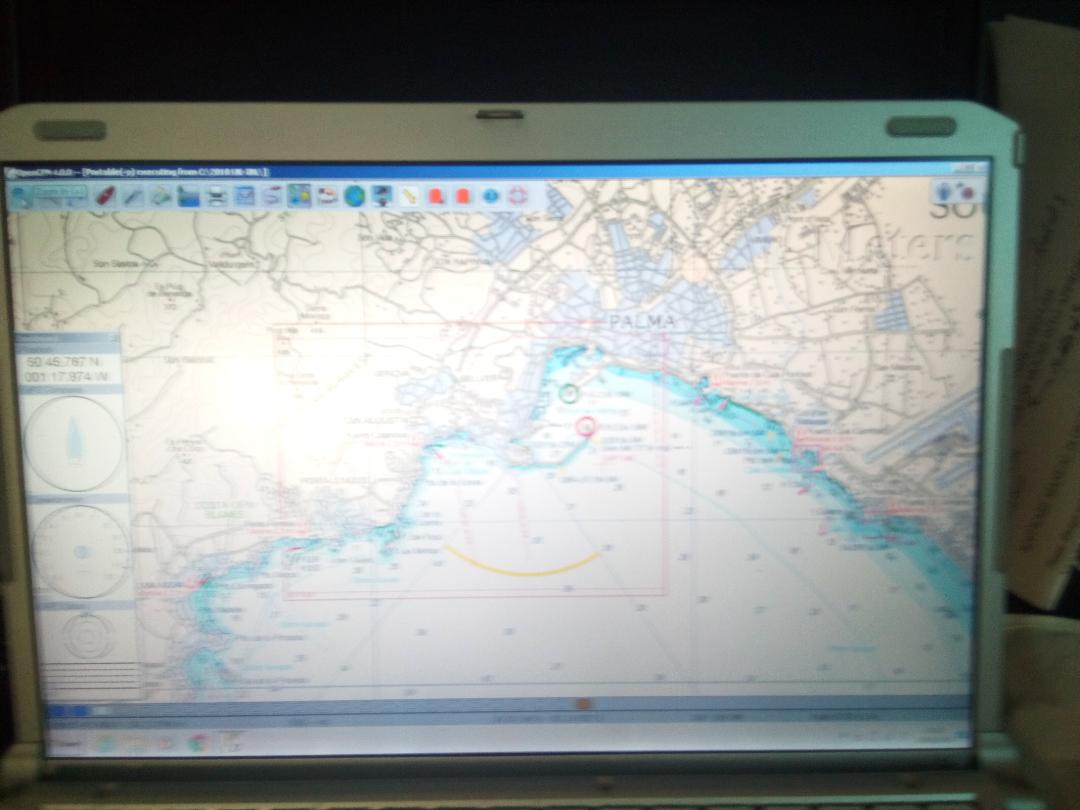The height and width of the screenshot is (810, 1080).
Task: Click the orange marker on bottom chart bar
Action: point(583,704)
